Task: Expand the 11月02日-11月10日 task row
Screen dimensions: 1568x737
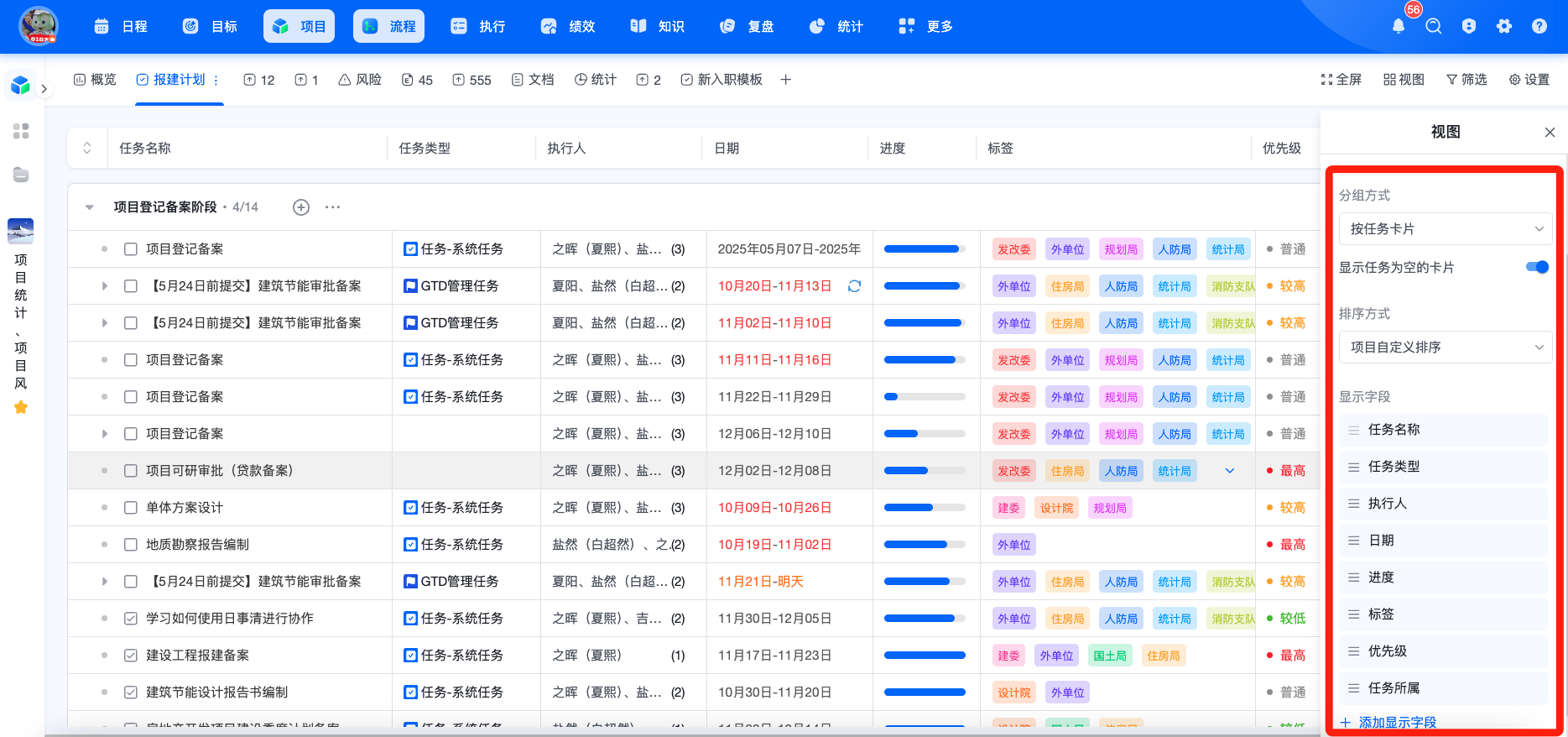Action: pos(104,323)
